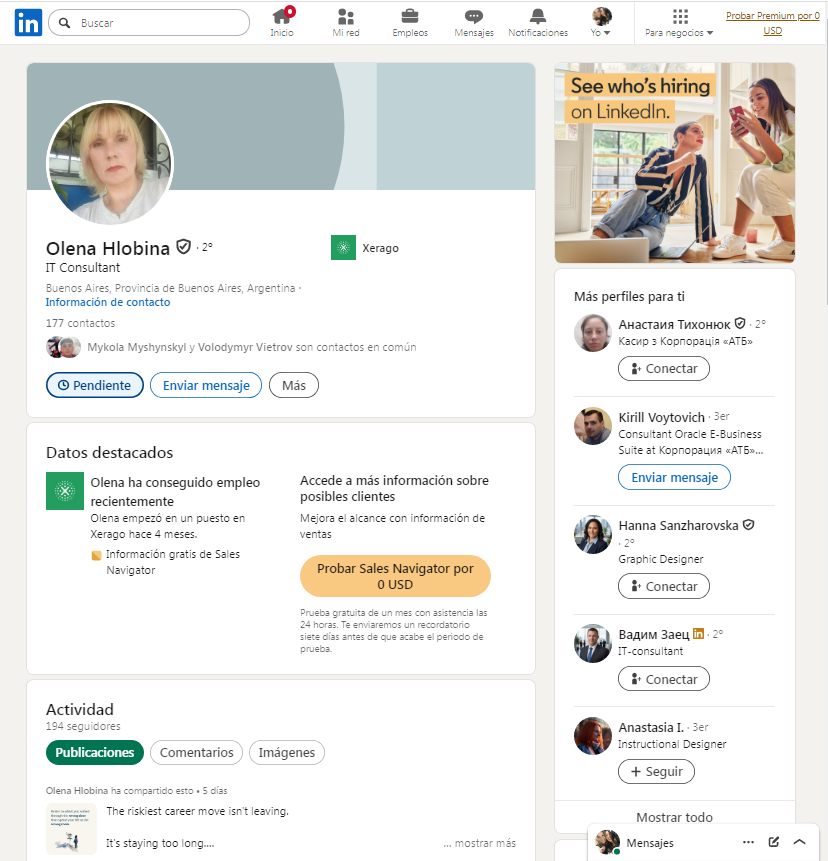The image size is (828, 861).
Task: Expand post with mostrar más
Action: pyautogui.click(x=480, y=843)
